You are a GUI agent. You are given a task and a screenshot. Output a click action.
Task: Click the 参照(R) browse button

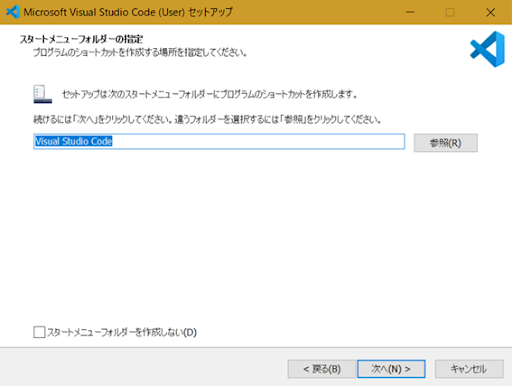tap(446, 143)
